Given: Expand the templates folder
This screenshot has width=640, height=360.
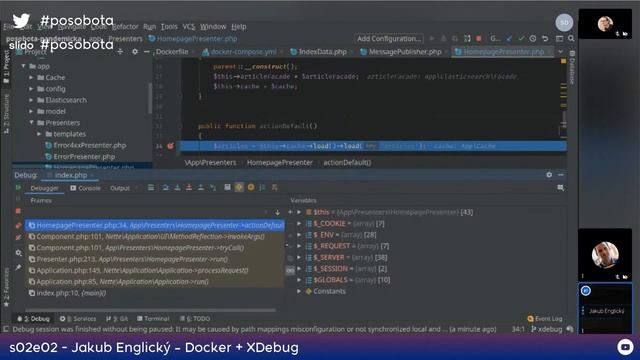Looking at the screenshot, I should pyautogui.click(x=40, y=134).
